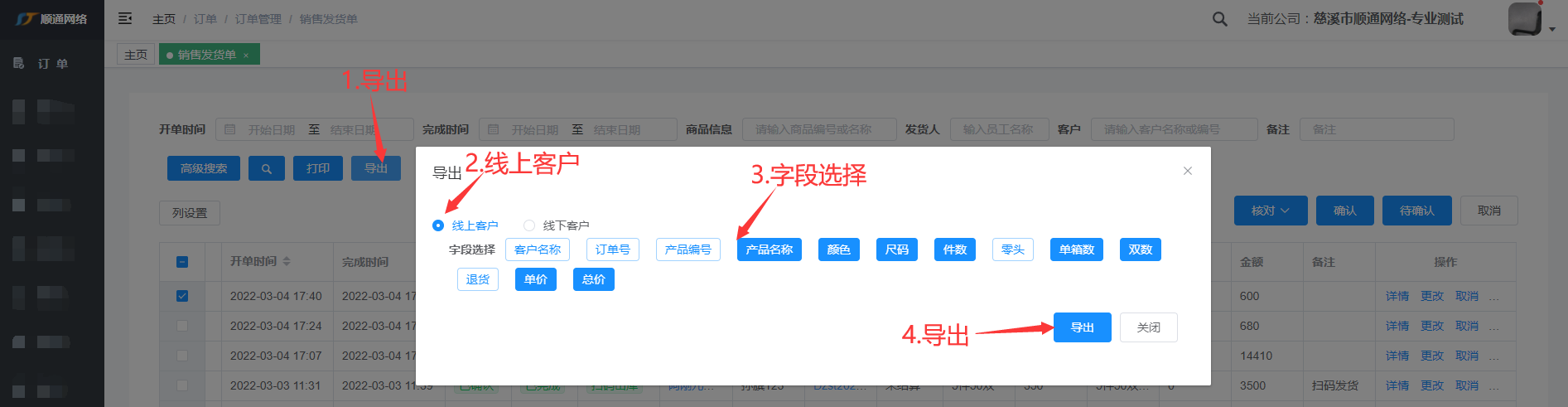Image resolution: width=1568 pixels, height=407 pixels.
Task: Click the blue search icon button
Action: (266, 168)
